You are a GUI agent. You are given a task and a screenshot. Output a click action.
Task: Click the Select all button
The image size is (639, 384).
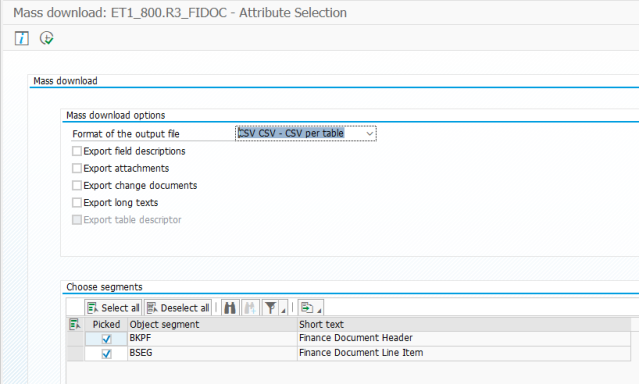(x=113, y=308)
